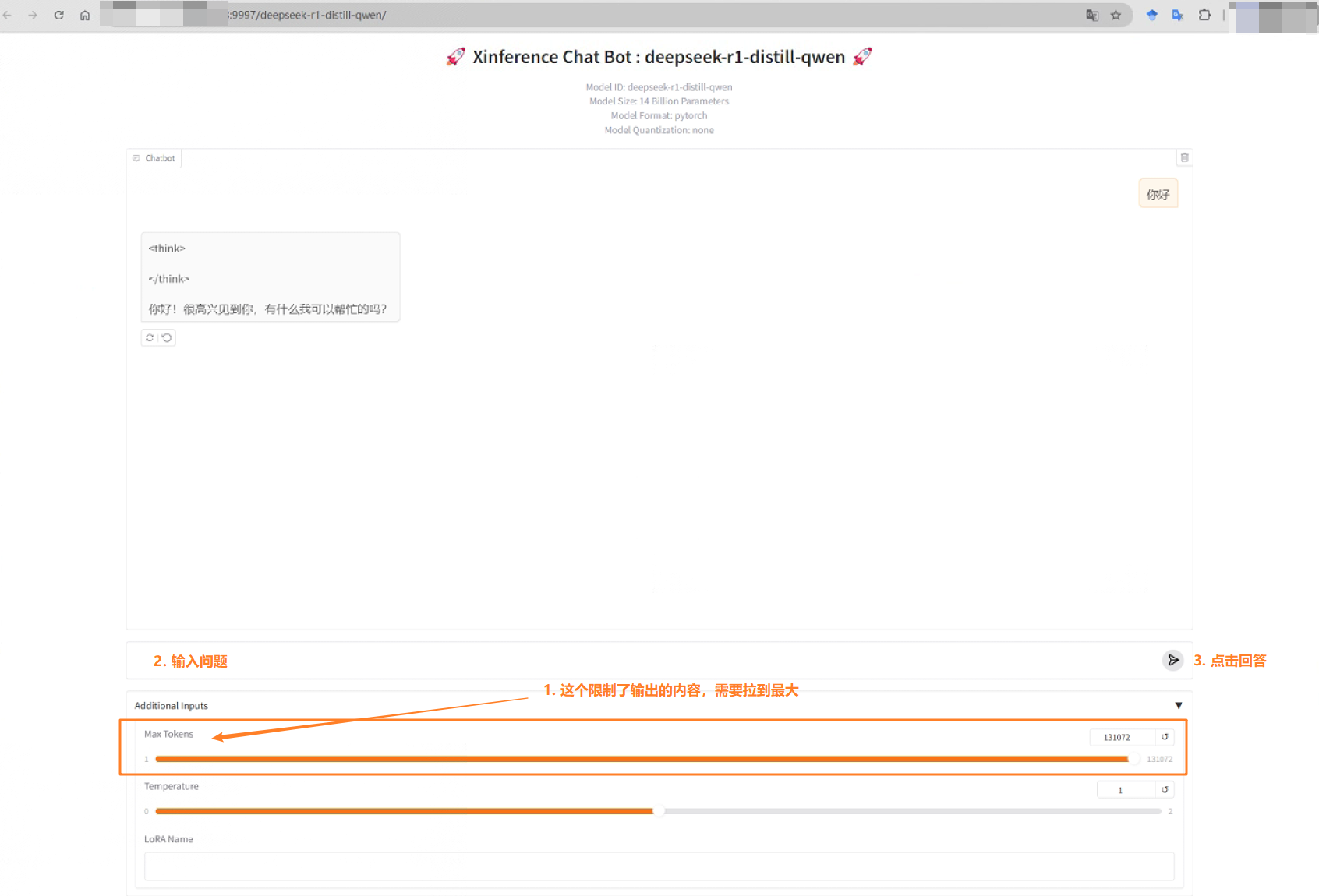The width and height of the screenshot is (1319, 896).
Task: Reload the page with refresh icon
Action: click(59, 15)
